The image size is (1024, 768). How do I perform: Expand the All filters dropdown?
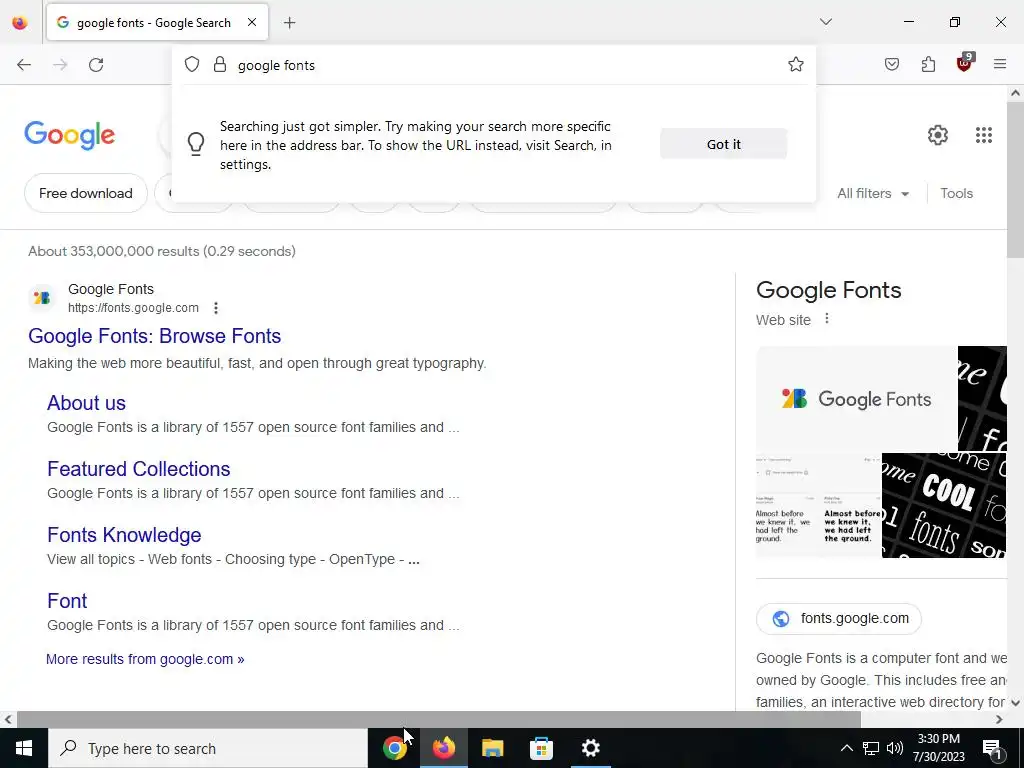[873, 193]
